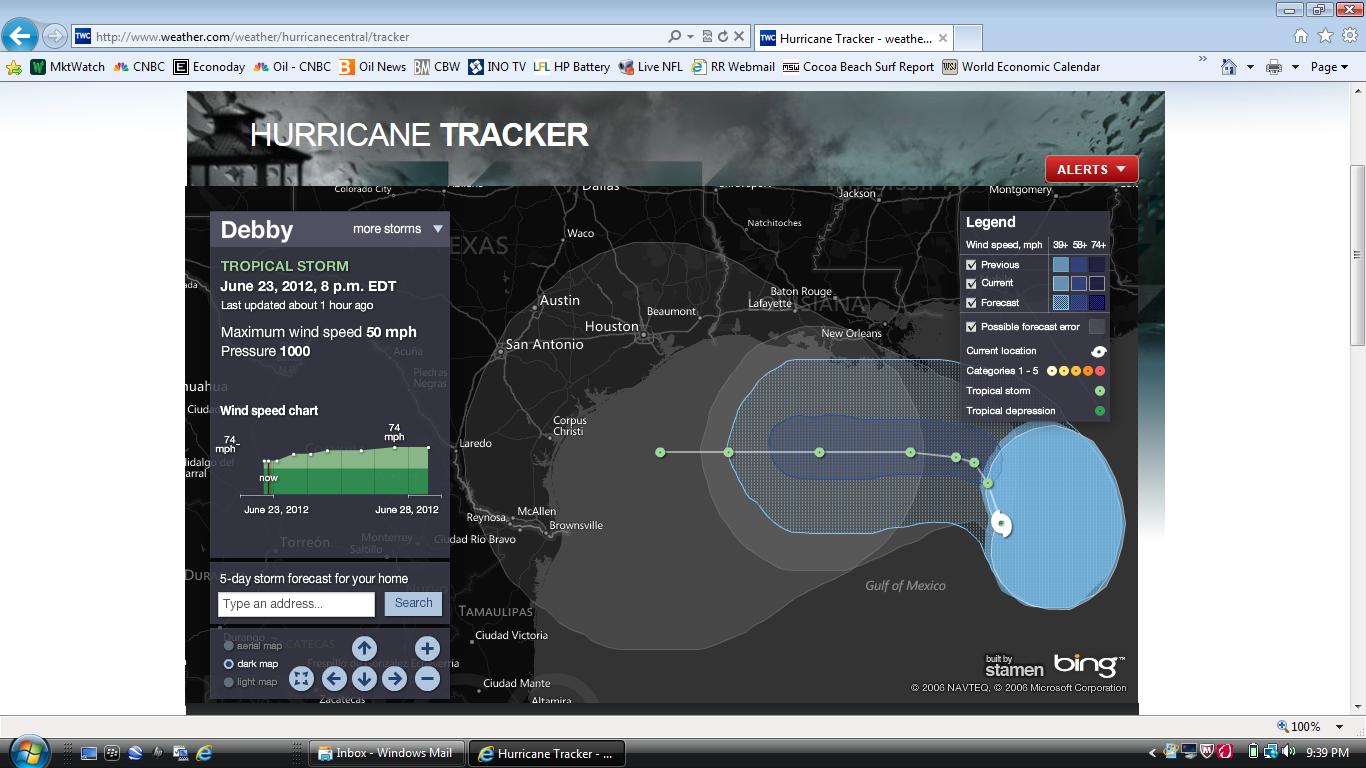This screenshot has width=1366, height=768.
Task: Select the light map radio button
Action: 229,682
